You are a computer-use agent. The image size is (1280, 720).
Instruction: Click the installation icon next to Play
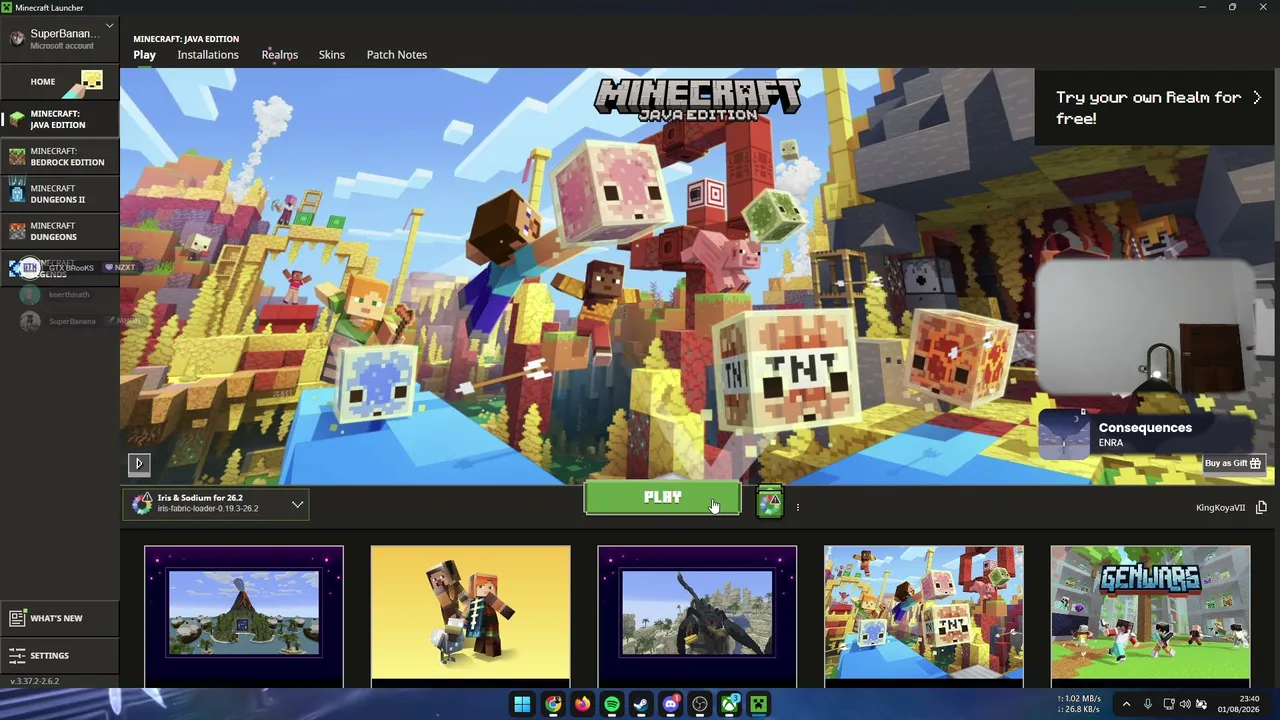769,503
